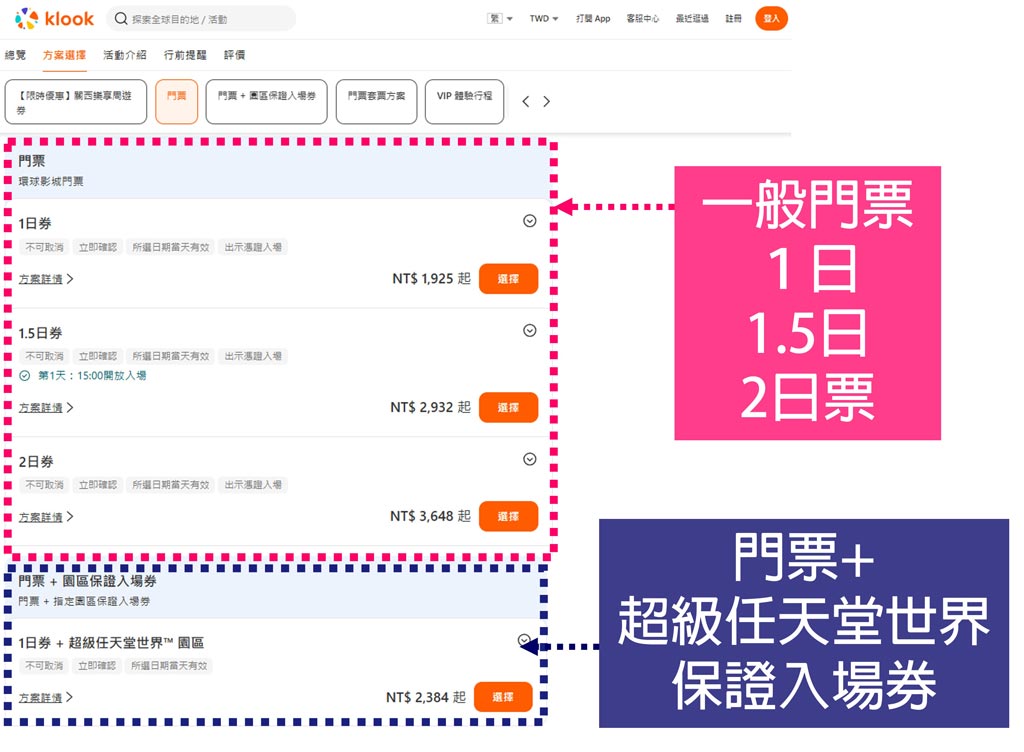Click 選擇 for the NT$ 3,648 ticket
The width and height of the screenshot is (1024, 752).
pyautogui.click(x=508, y=516)
